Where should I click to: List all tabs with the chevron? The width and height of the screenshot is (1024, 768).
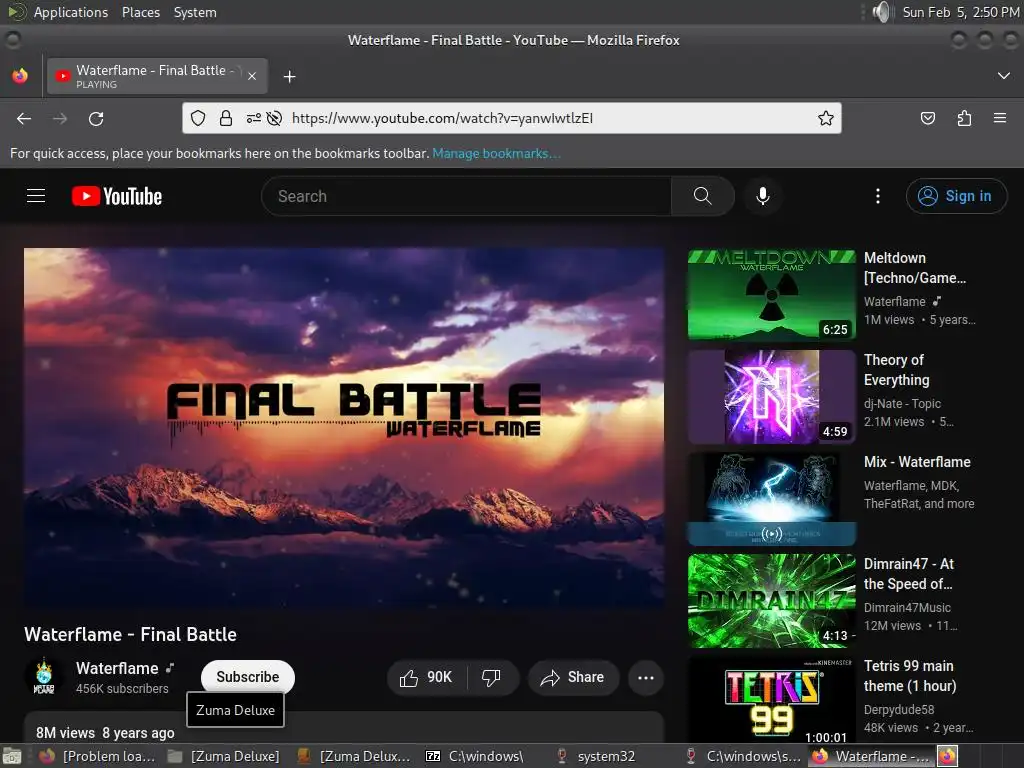1004,76
